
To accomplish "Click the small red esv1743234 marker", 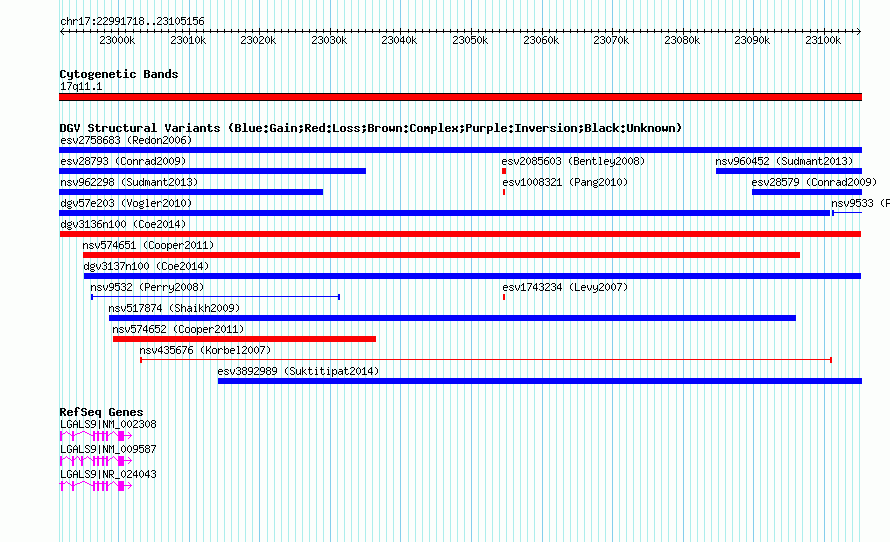I will (504, 297).
